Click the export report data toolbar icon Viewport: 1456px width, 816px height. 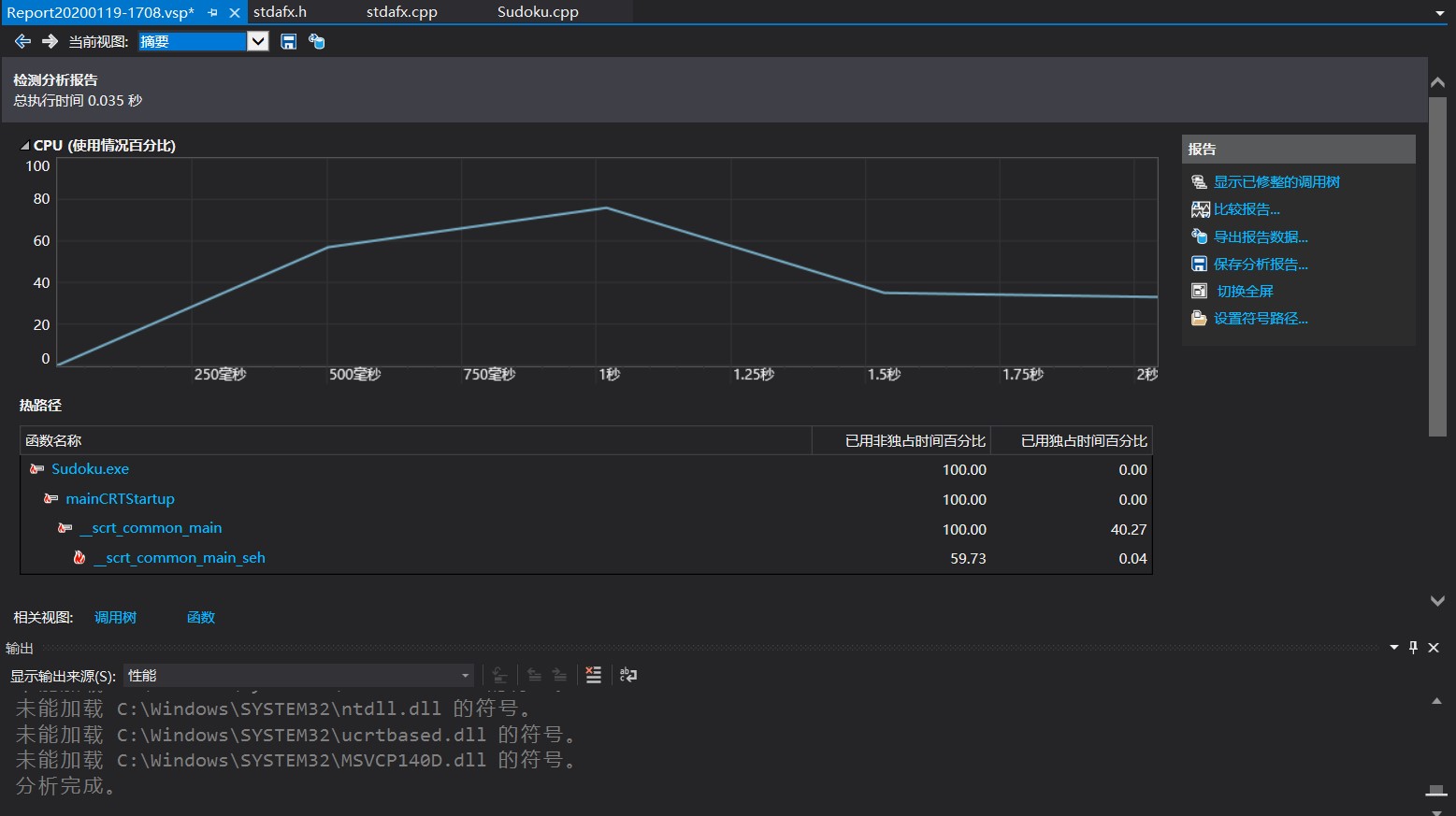click(x=317, y=41)
